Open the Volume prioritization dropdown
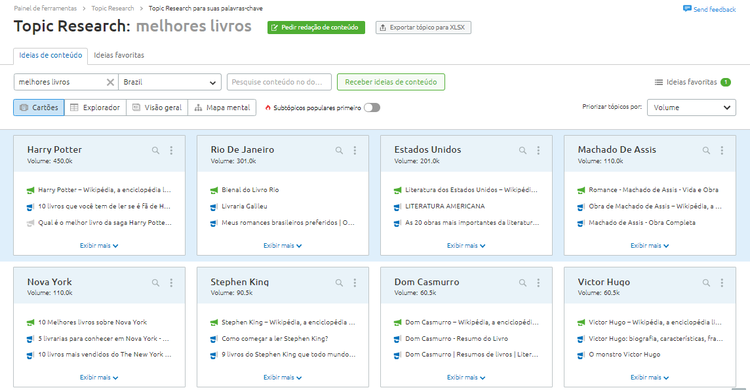 tap(692, 108)
